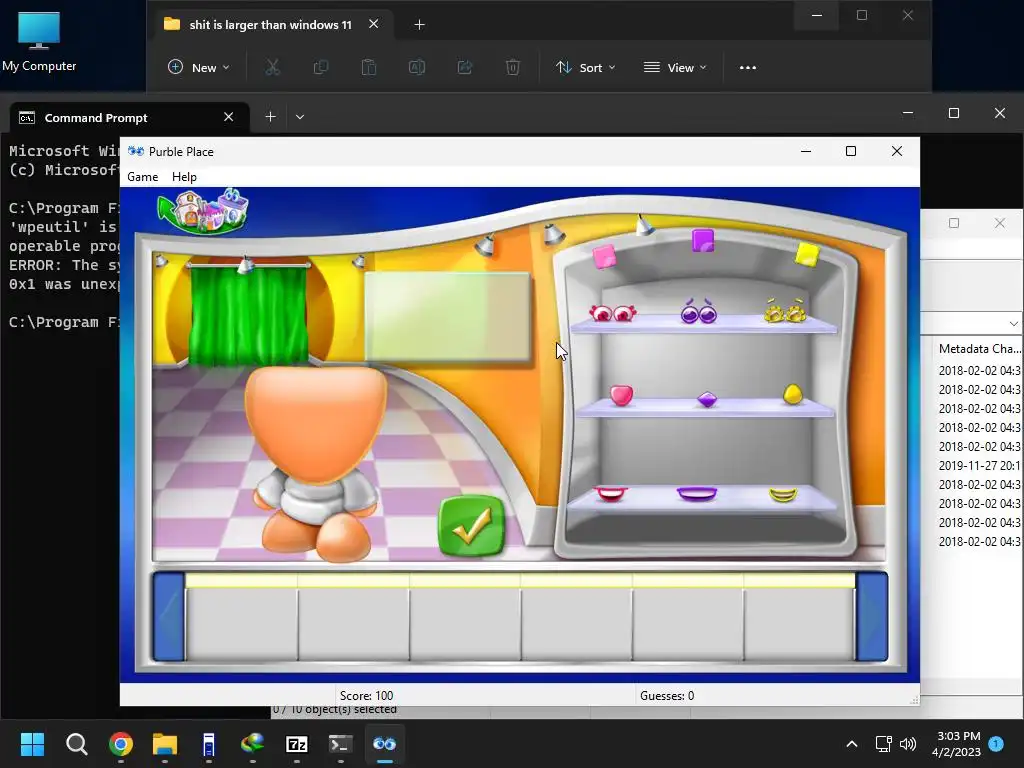This screenshot has width=1024, height=768.
Task: Open the Windows Start menu
Action: 32,744
